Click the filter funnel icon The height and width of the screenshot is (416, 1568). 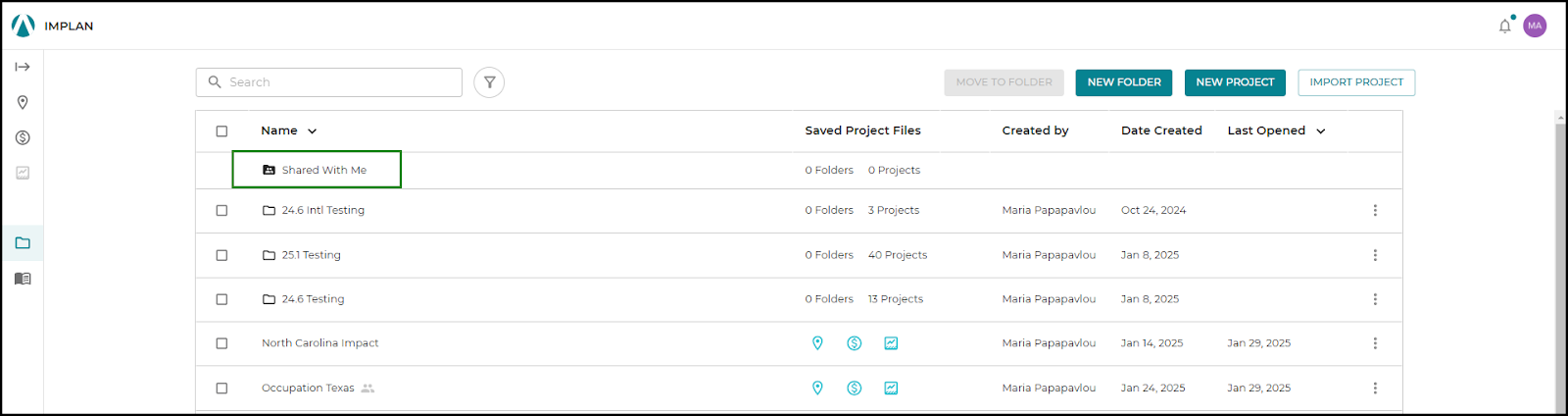(x=489, y=82)
